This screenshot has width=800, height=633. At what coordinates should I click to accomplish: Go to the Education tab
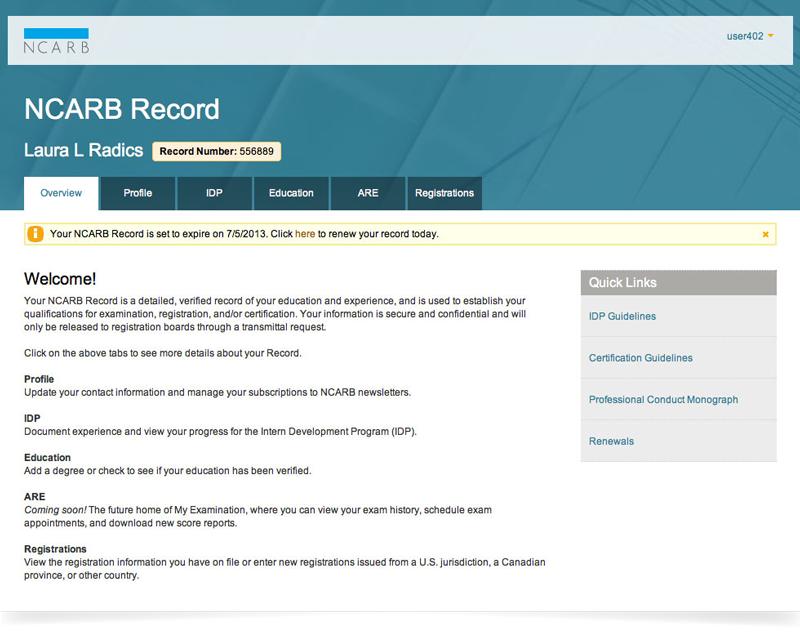tap(291, 193)
